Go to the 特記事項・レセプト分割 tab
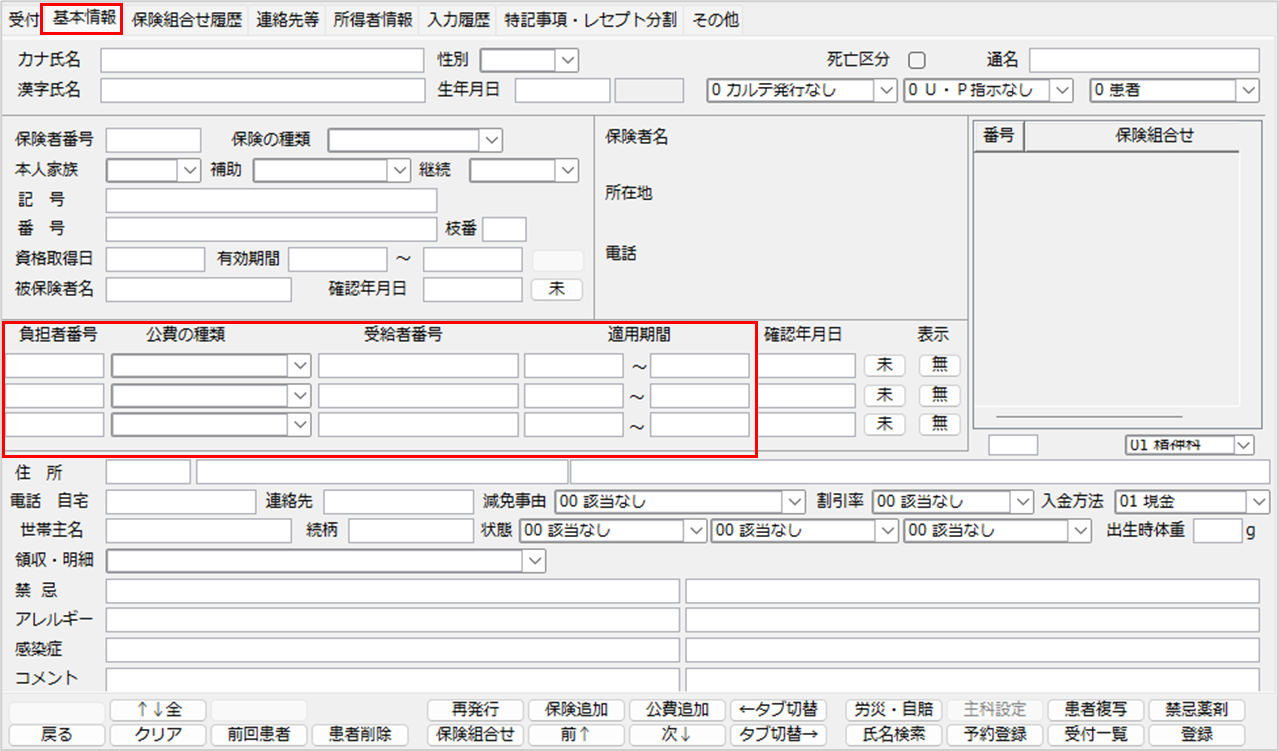1279x751 pixels. click(x=591, y=19)
